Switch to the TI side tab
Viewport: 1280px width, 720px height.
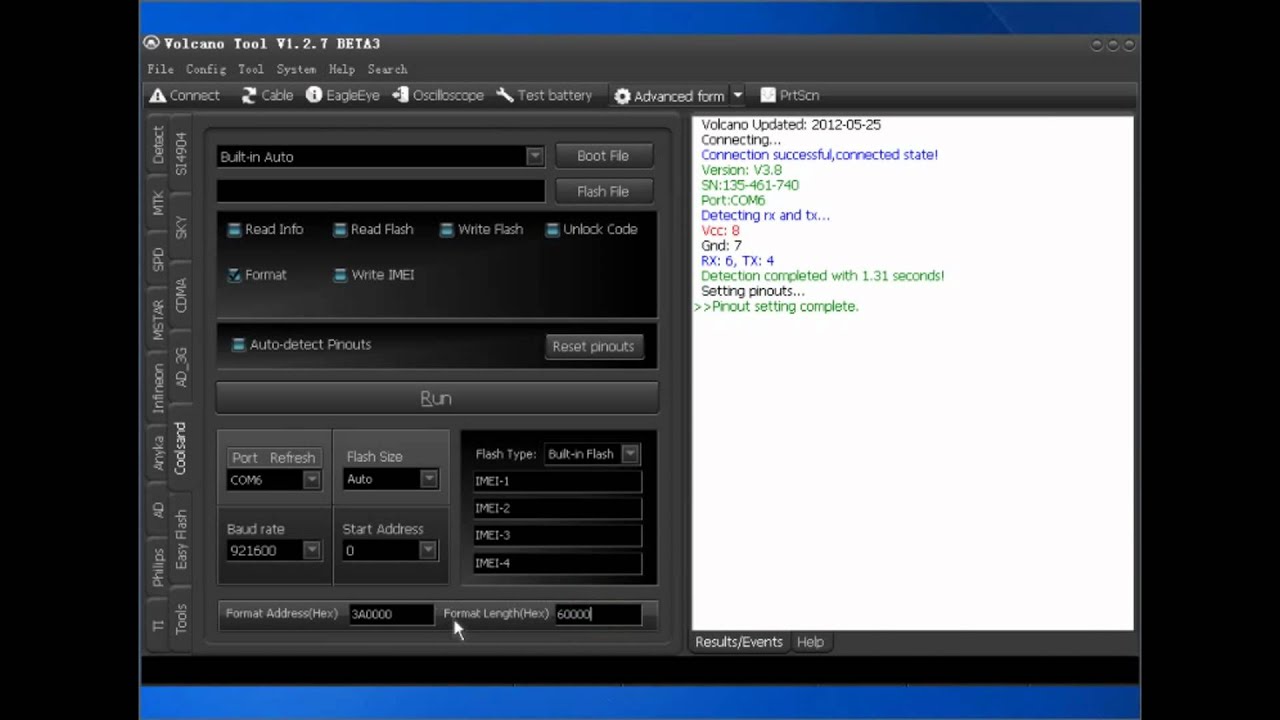157,624
